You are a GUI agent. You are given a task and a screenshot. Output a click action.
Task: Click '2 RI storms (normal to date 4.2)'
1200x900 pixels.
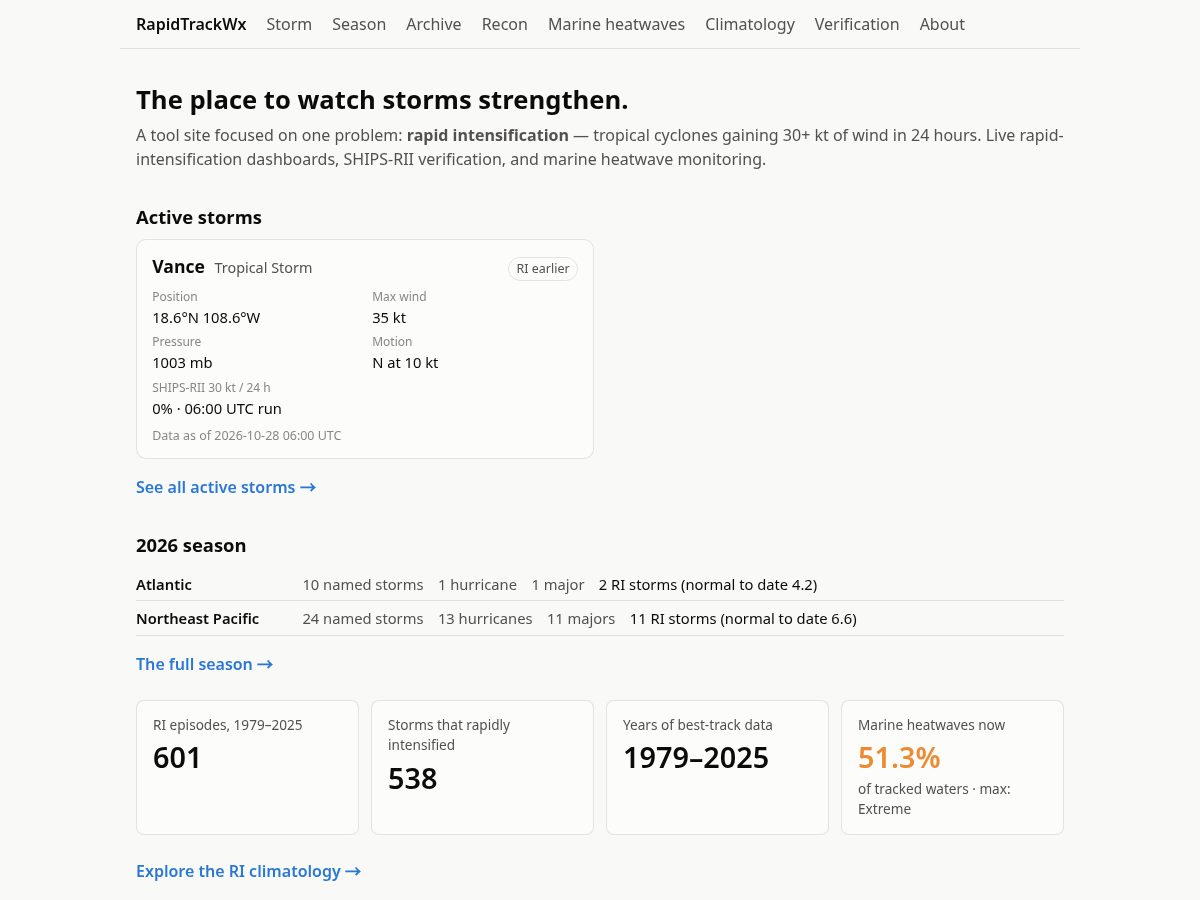pyautogui.click(x=708, y=585)
